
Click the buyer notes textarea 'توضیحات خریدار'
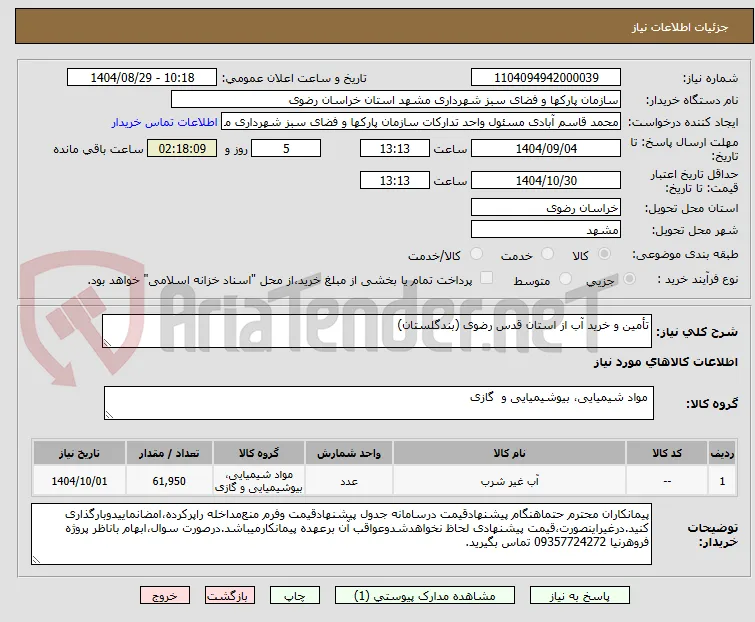coord(341,534)
